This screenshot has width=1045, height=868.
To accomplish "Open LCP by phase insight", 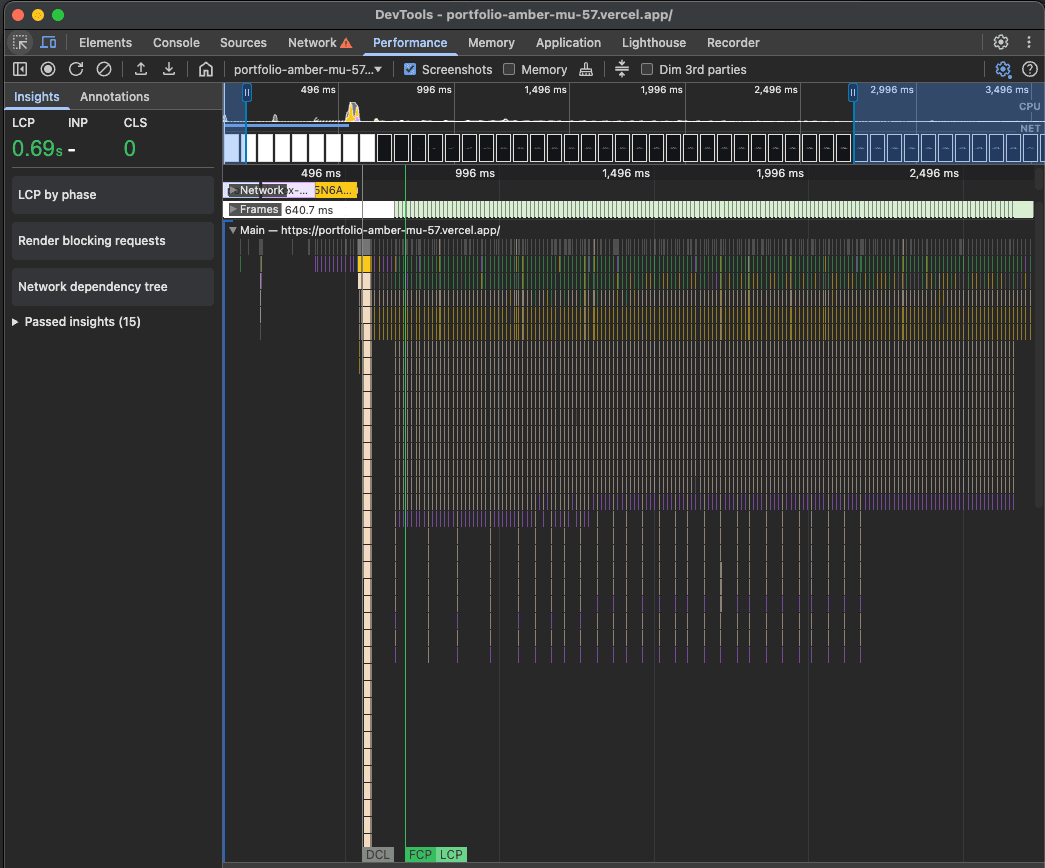I will [x=113, y=195].
